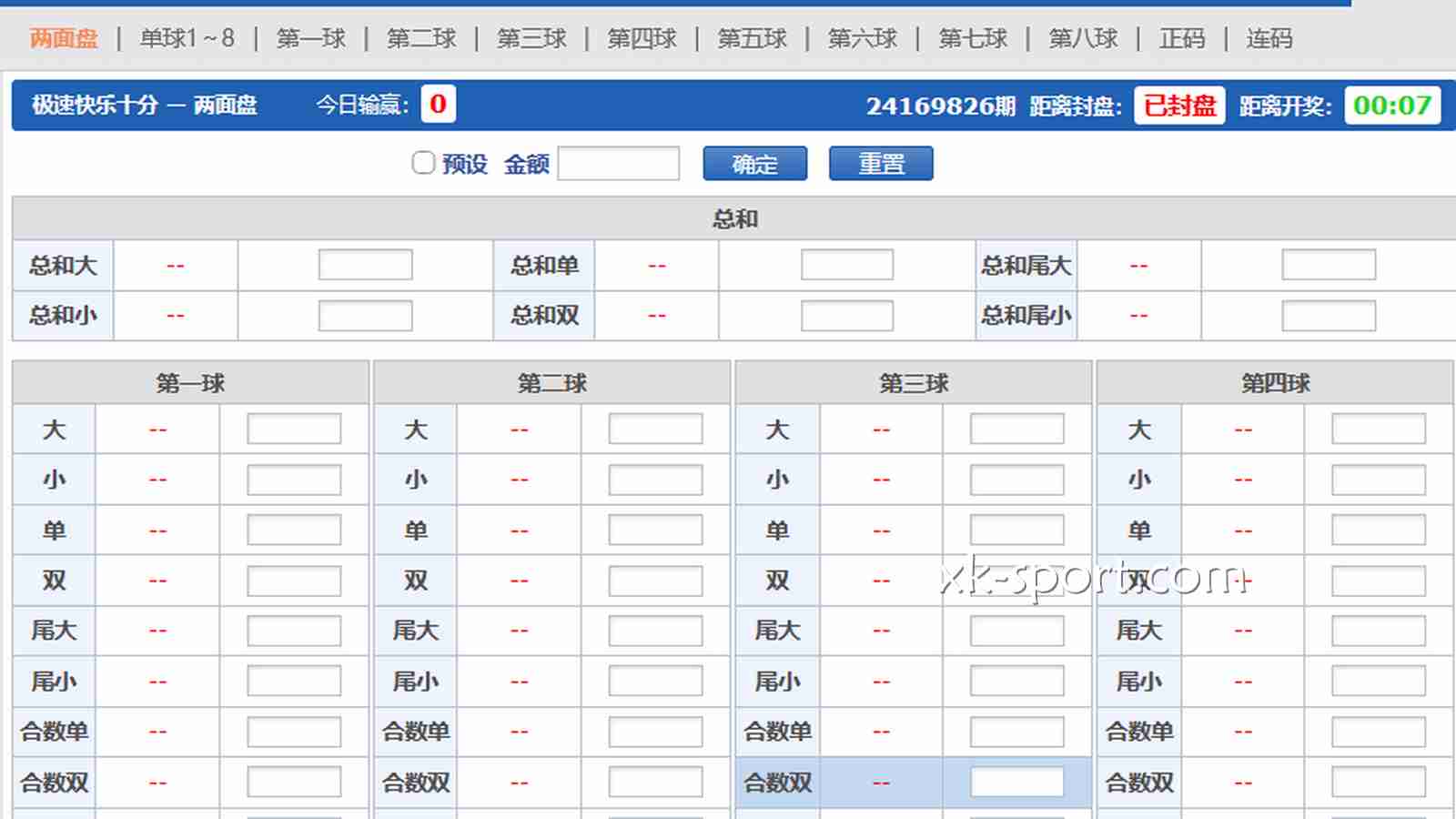Select 第一球 尾小 label cell
This screenshot has height=819, width=1456.
(54, 682)
